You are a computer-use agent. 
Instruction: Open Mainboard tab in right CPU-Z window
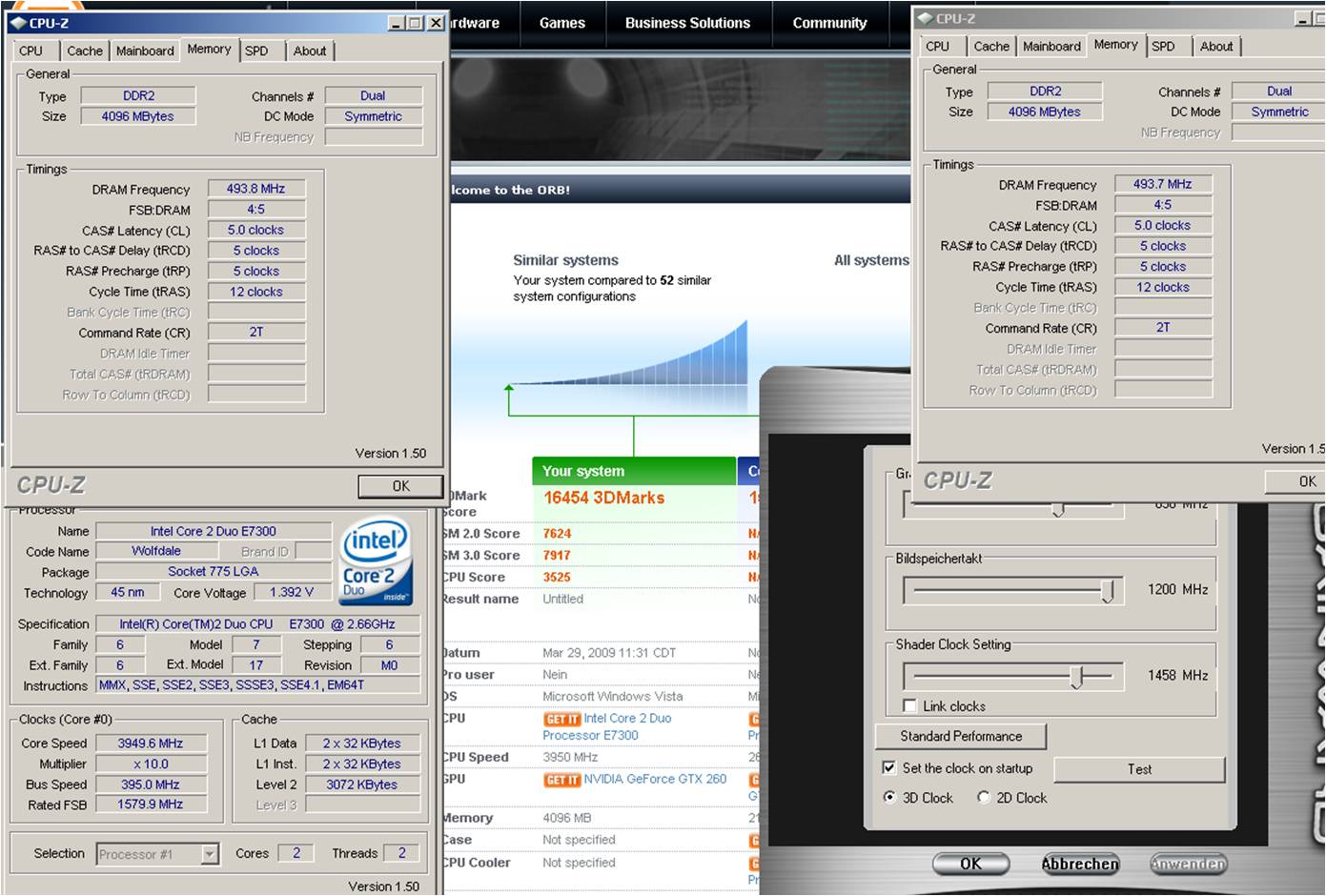tap(1051, 47)
